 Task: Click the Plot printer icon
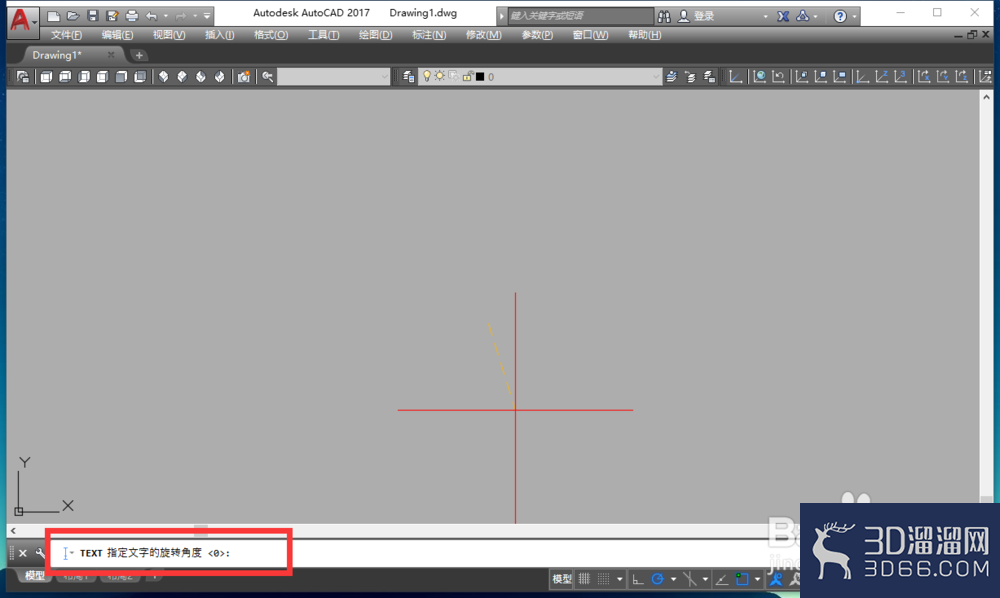pyautogui.click(x=131, y=16)
